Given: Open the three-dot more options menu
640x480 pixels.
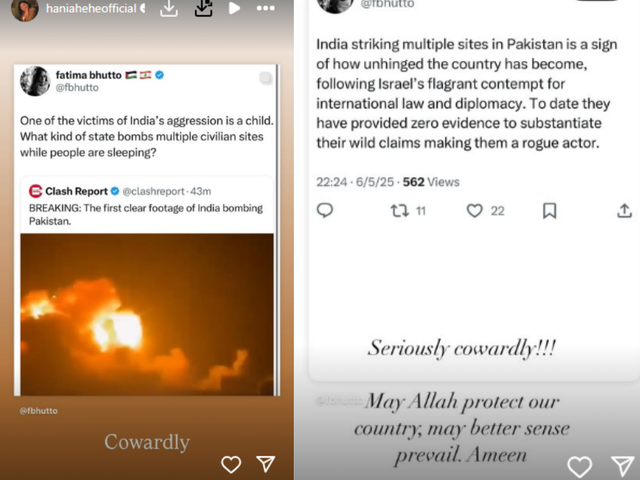Looking at the screenshot, I should coord(265,9).
